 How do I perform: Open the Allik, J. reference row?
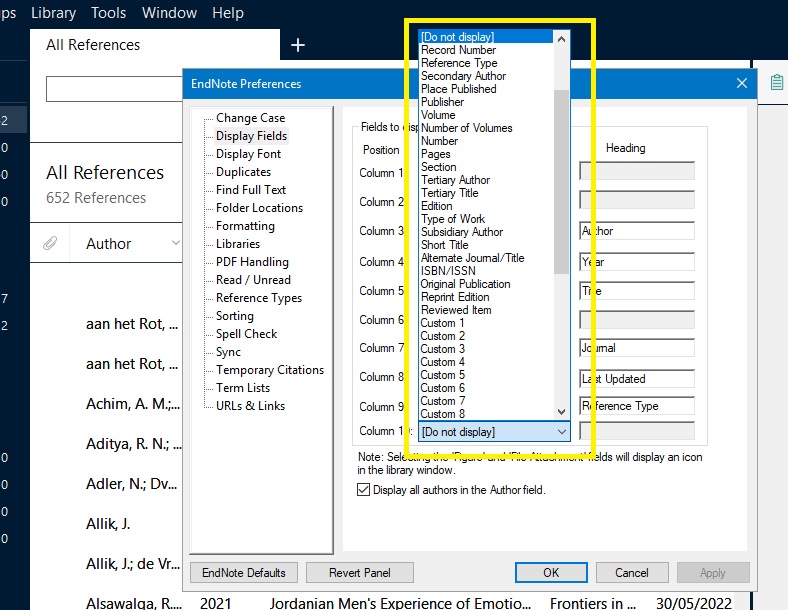(x=108, y=524)
